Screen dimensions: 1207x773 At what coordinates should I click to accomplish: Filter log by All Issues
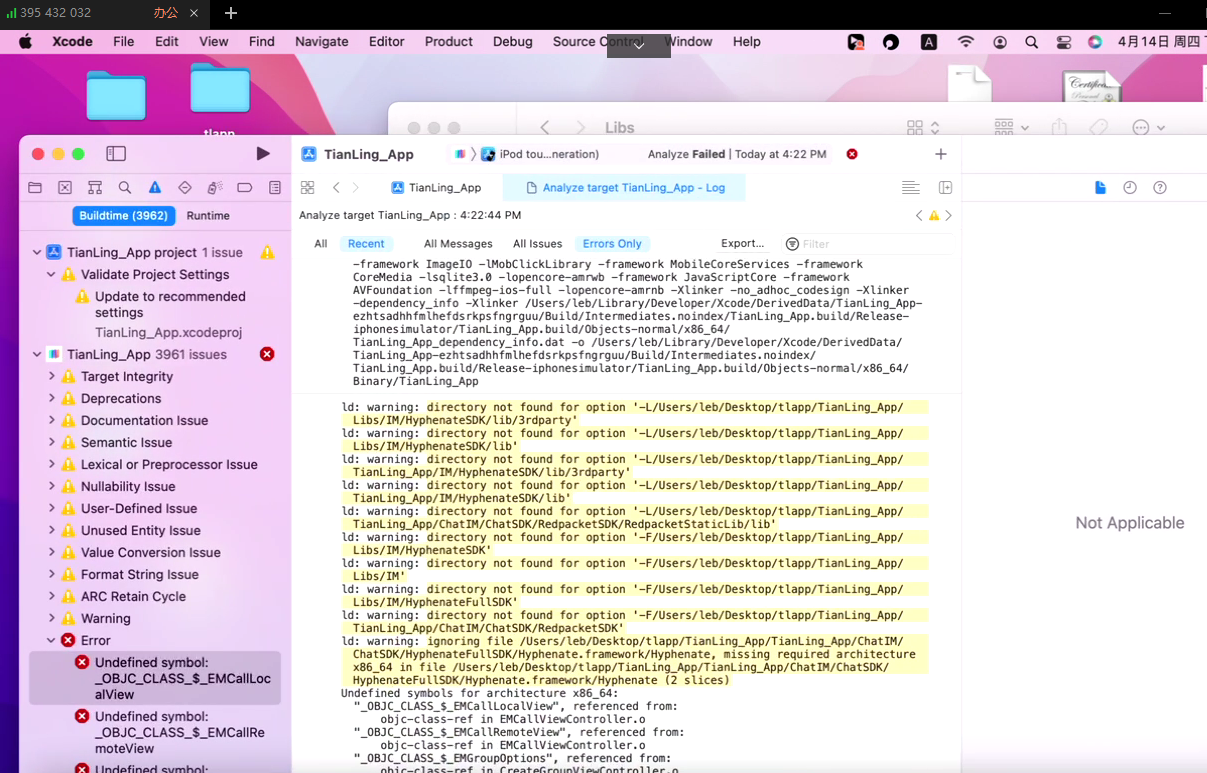coord(537,244)
